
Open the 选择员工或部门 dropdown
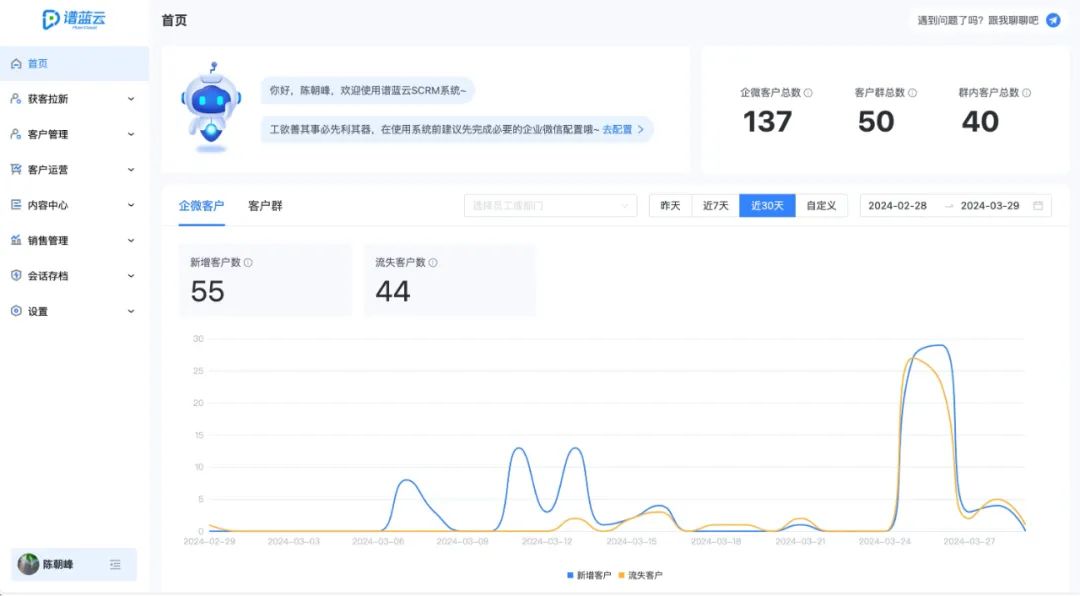[550, 205]
